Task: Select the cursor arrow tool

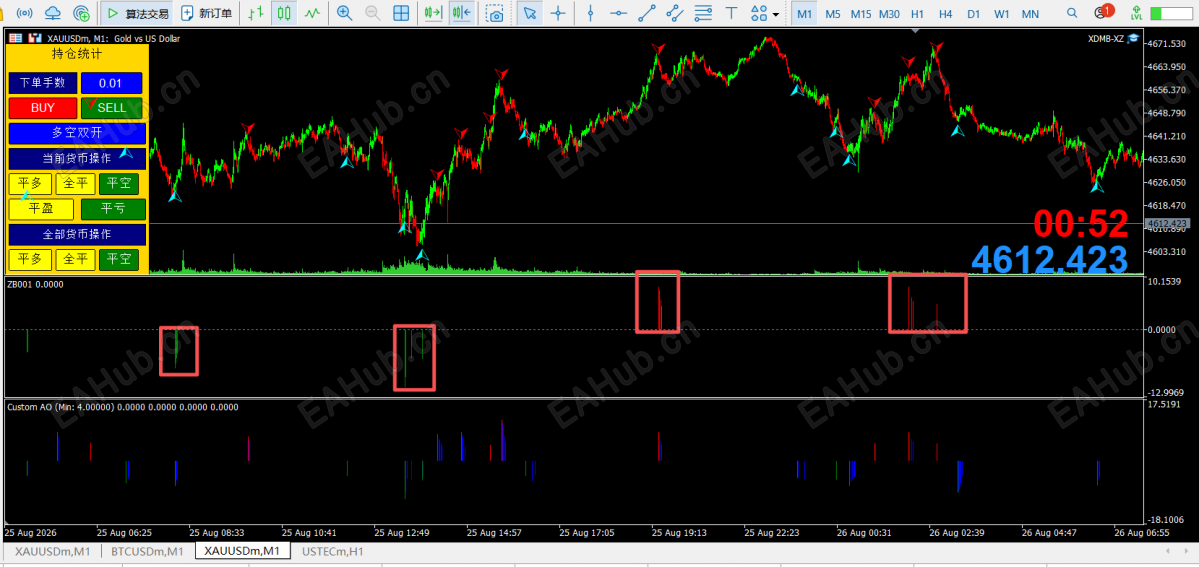Action: click(x=529, y=13)
